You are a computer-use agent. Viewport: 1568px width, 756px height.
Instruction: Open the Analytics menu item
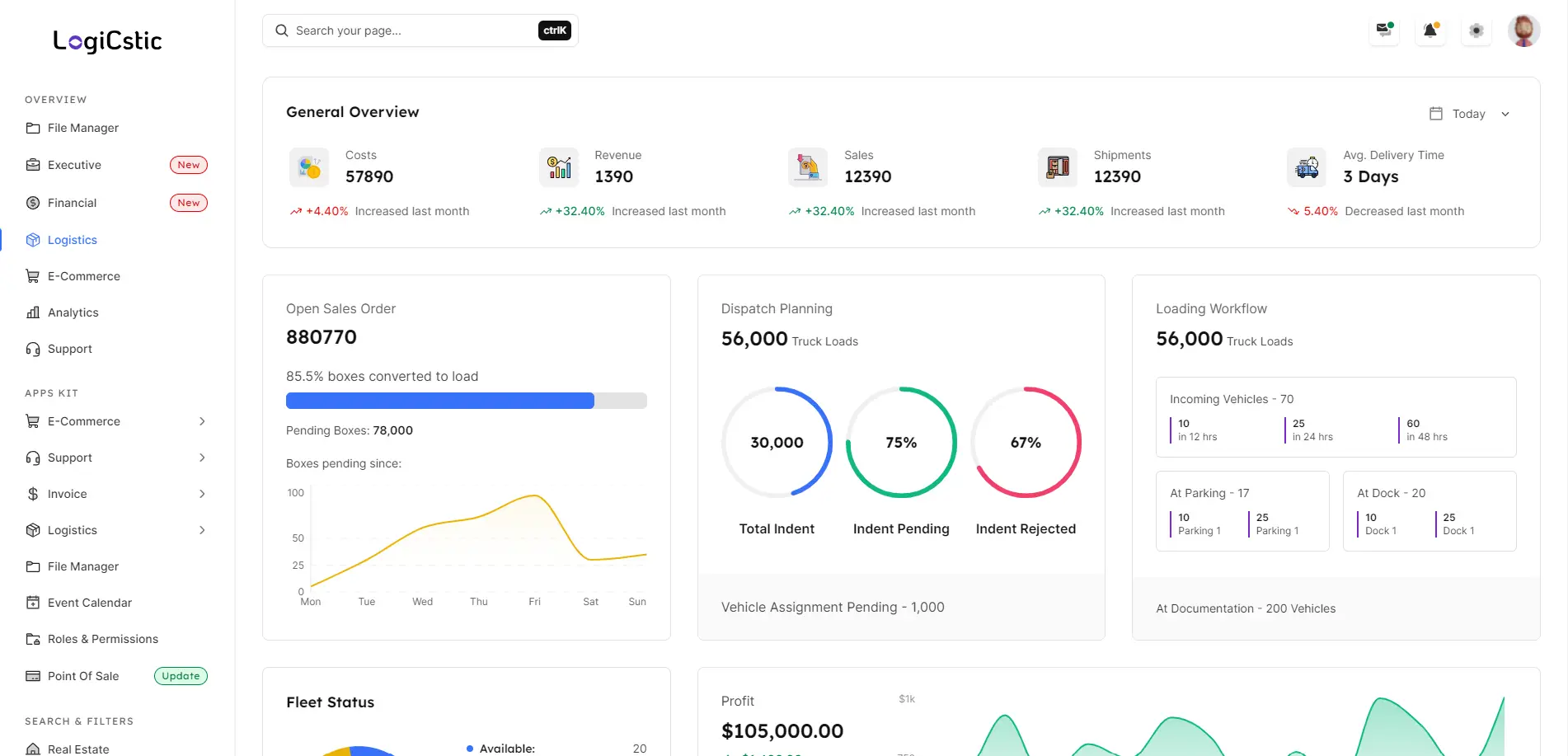[116, 312]
